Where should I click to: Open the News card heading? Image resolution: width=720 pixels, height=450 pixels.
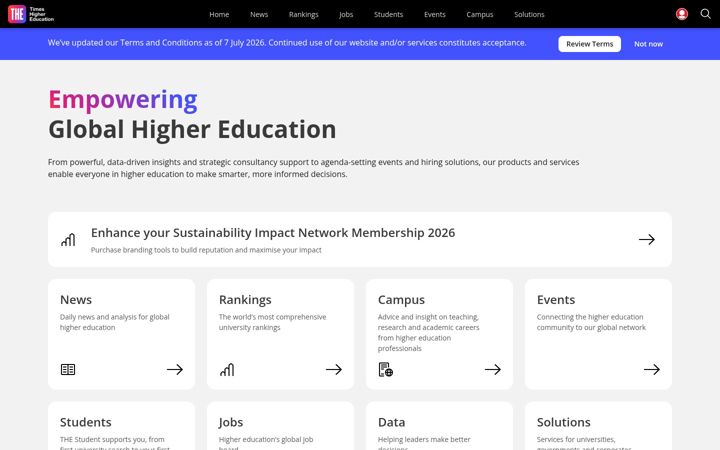coord(76,300)
